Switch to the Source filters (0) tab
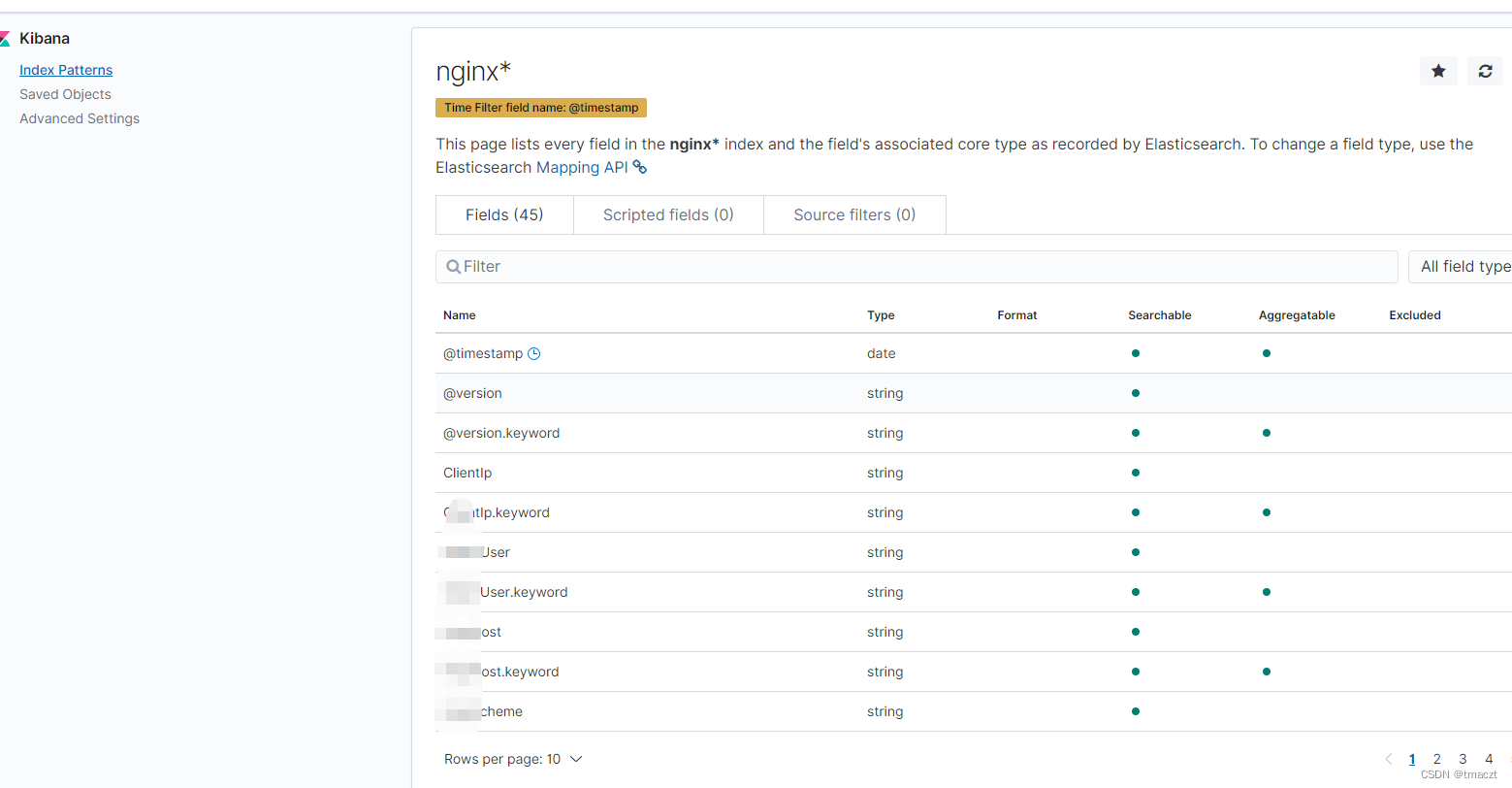The image size is (1512, 788). [x=854, y=214]
